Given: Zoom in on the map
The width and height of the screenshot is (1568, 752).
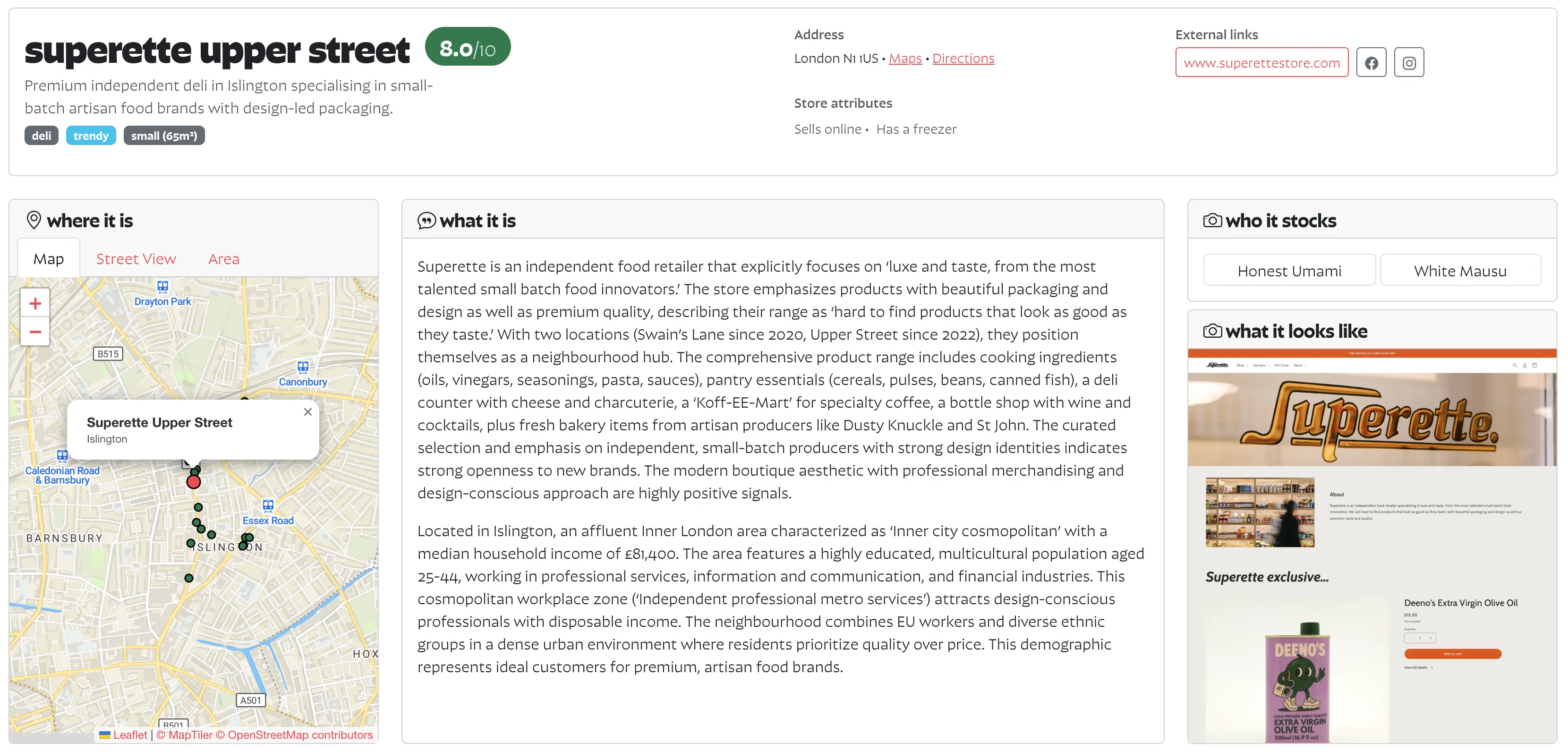Looking at the screenshot, I should click(x=35, y=303).
